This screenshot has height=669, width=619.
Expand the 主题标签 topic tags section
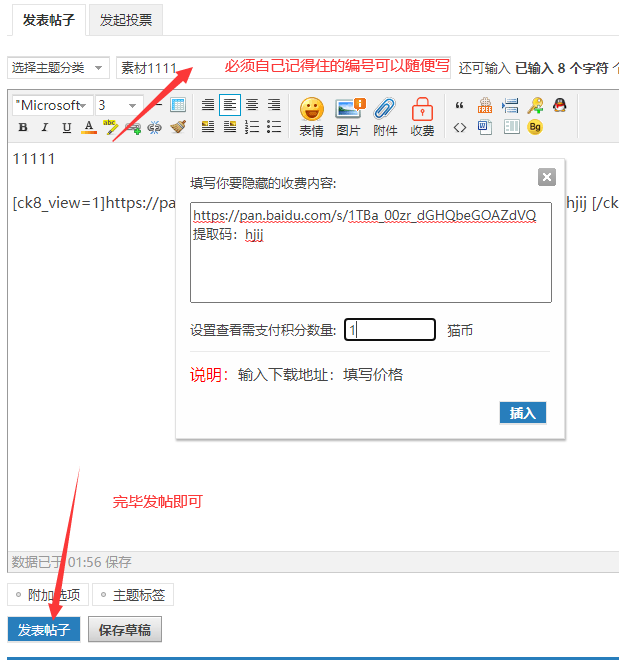pos(133,595)
